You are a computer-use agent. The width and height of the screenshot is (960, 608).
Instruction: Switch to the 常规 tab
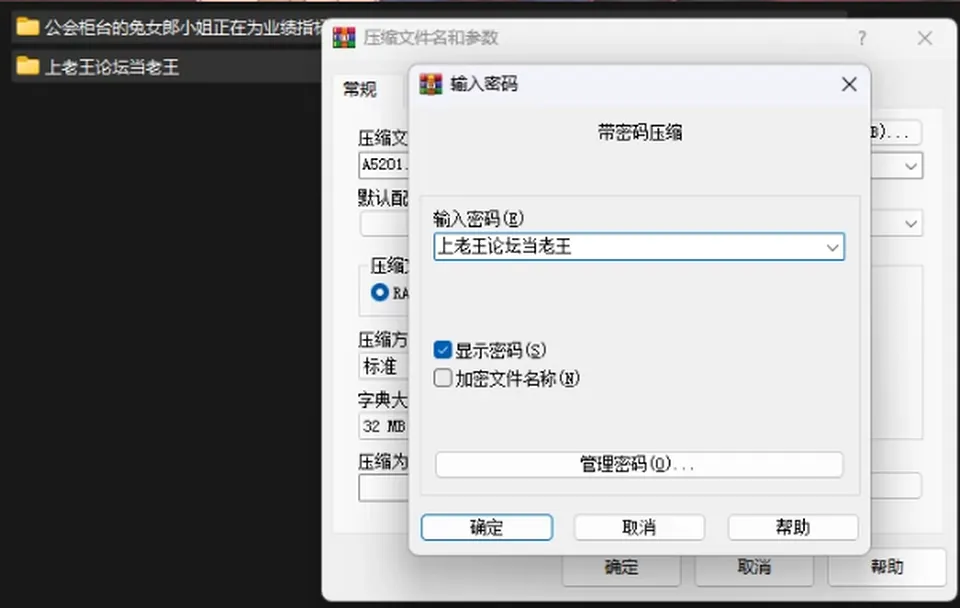coord(360,89)
